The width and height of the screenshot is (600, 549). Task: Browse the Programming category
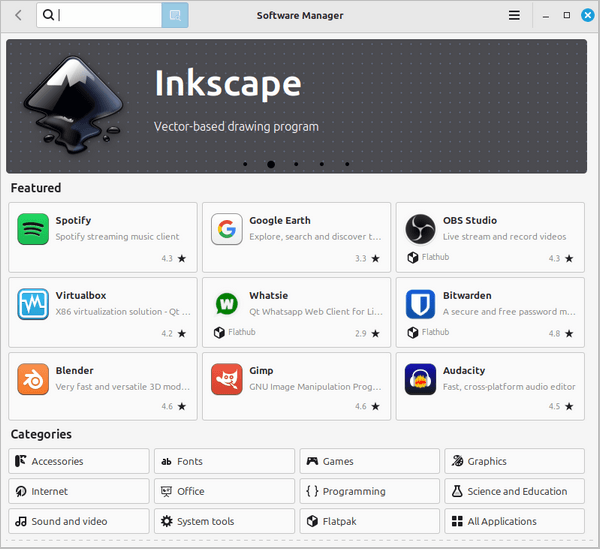(370, 491)
